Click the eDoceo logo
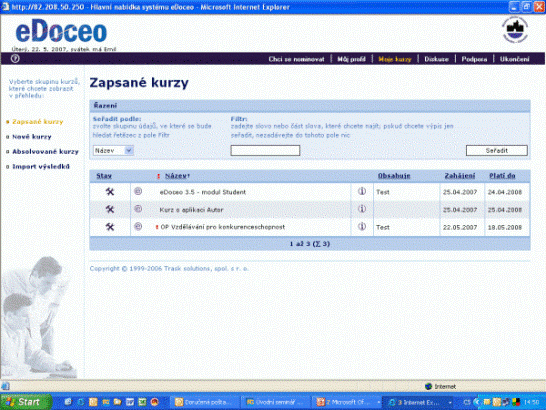546x410 pixels. [61, 32]
